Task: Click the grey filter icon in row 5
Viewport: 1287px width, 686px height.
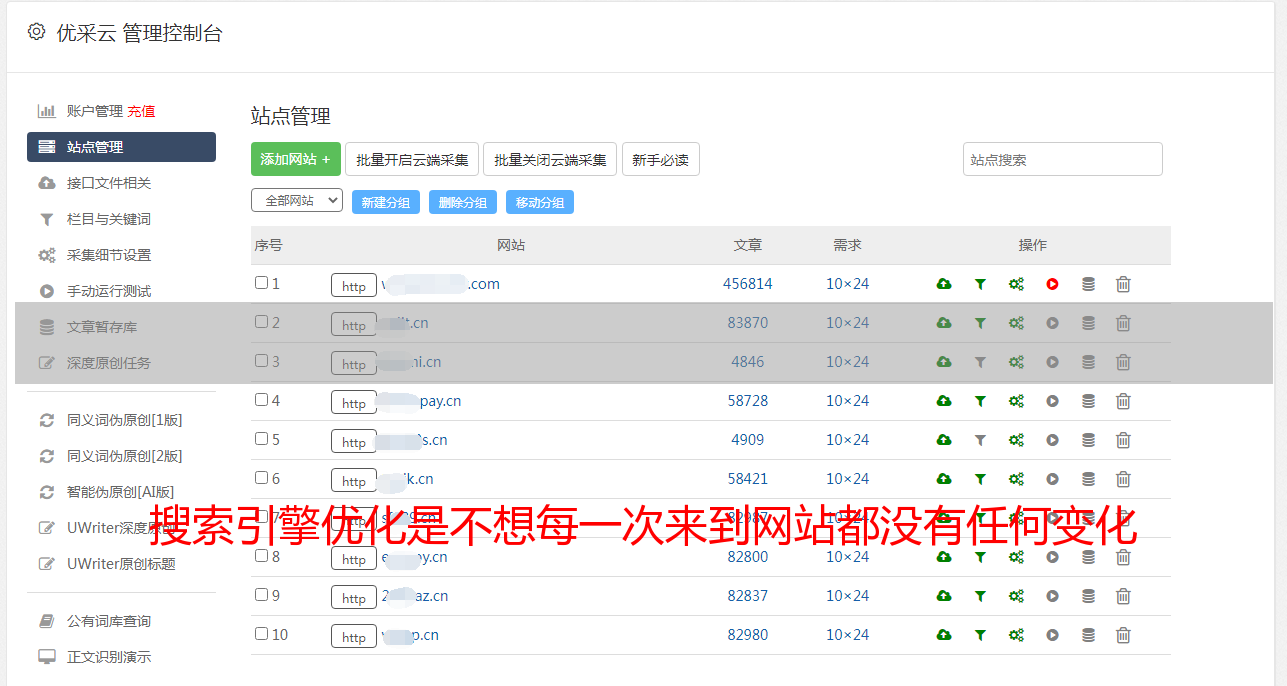Action: coord(980,440)
